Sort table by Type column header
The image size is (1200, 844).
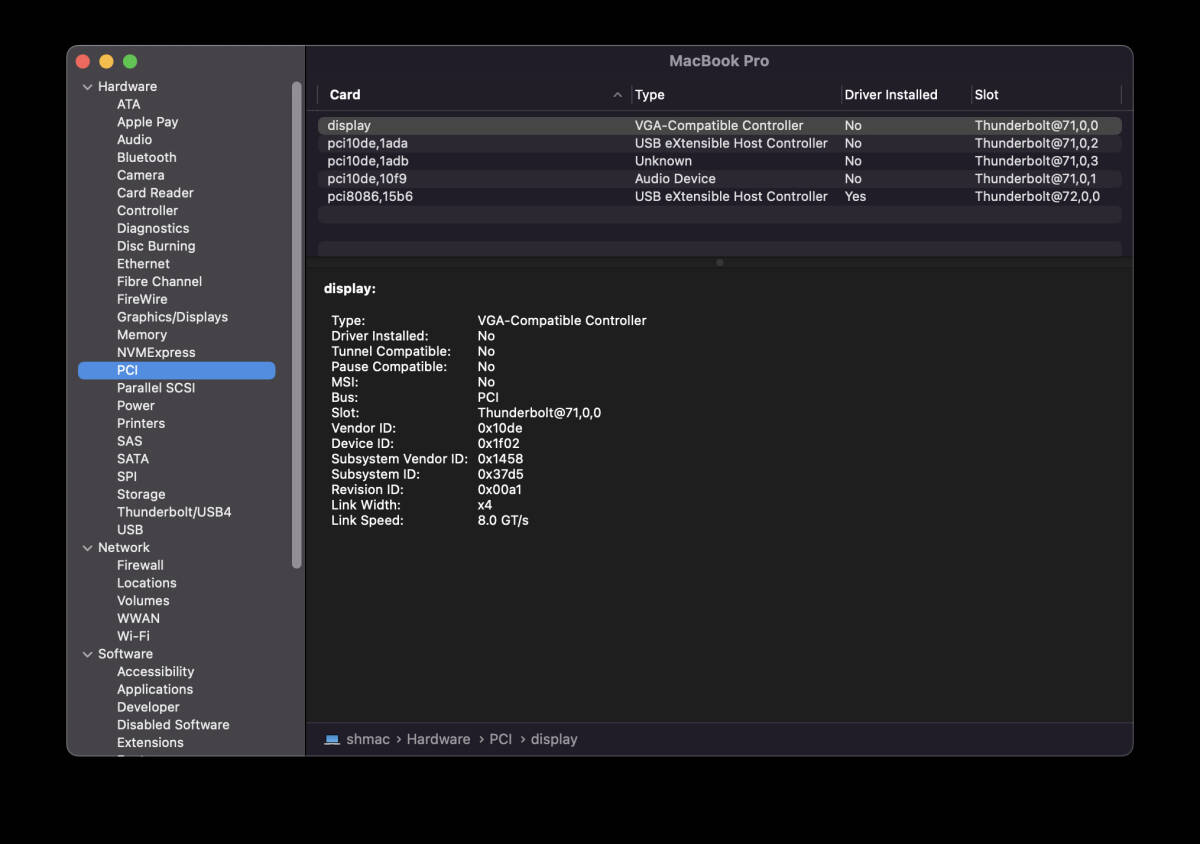click(650, 95)
